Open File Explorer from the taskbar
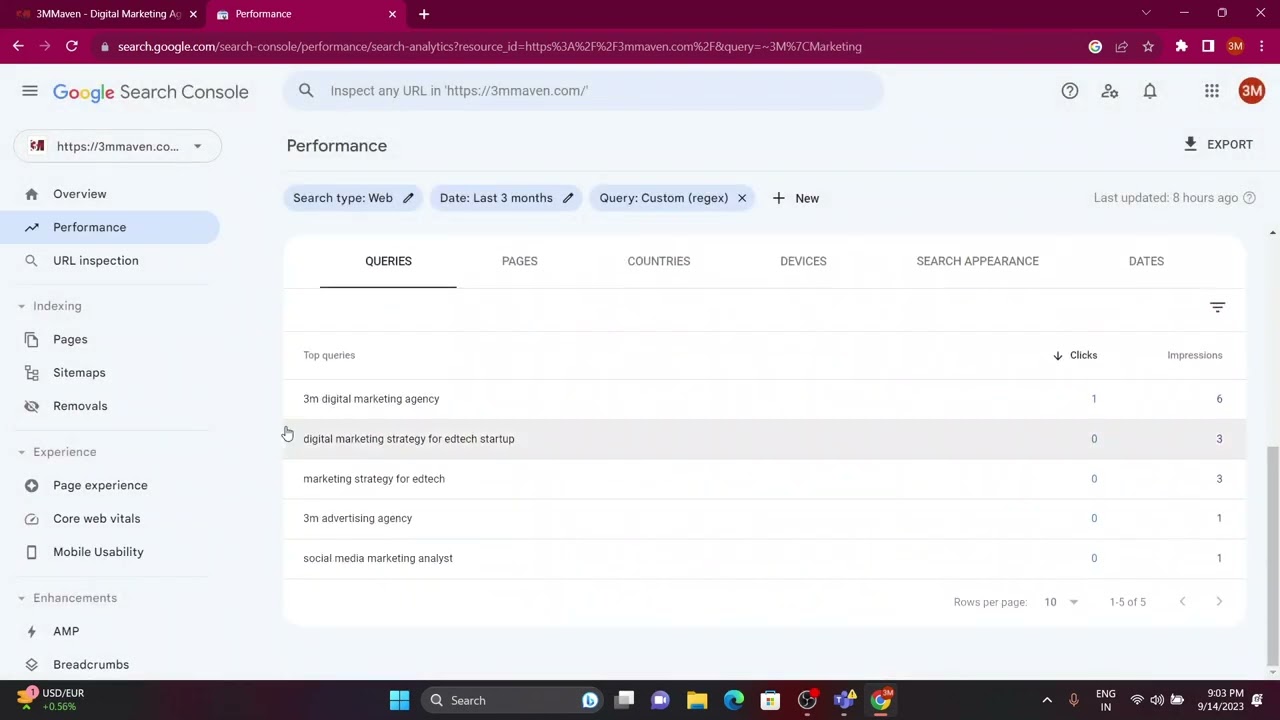The height and width of the screenshot is (720, 1280). [697, 700]
